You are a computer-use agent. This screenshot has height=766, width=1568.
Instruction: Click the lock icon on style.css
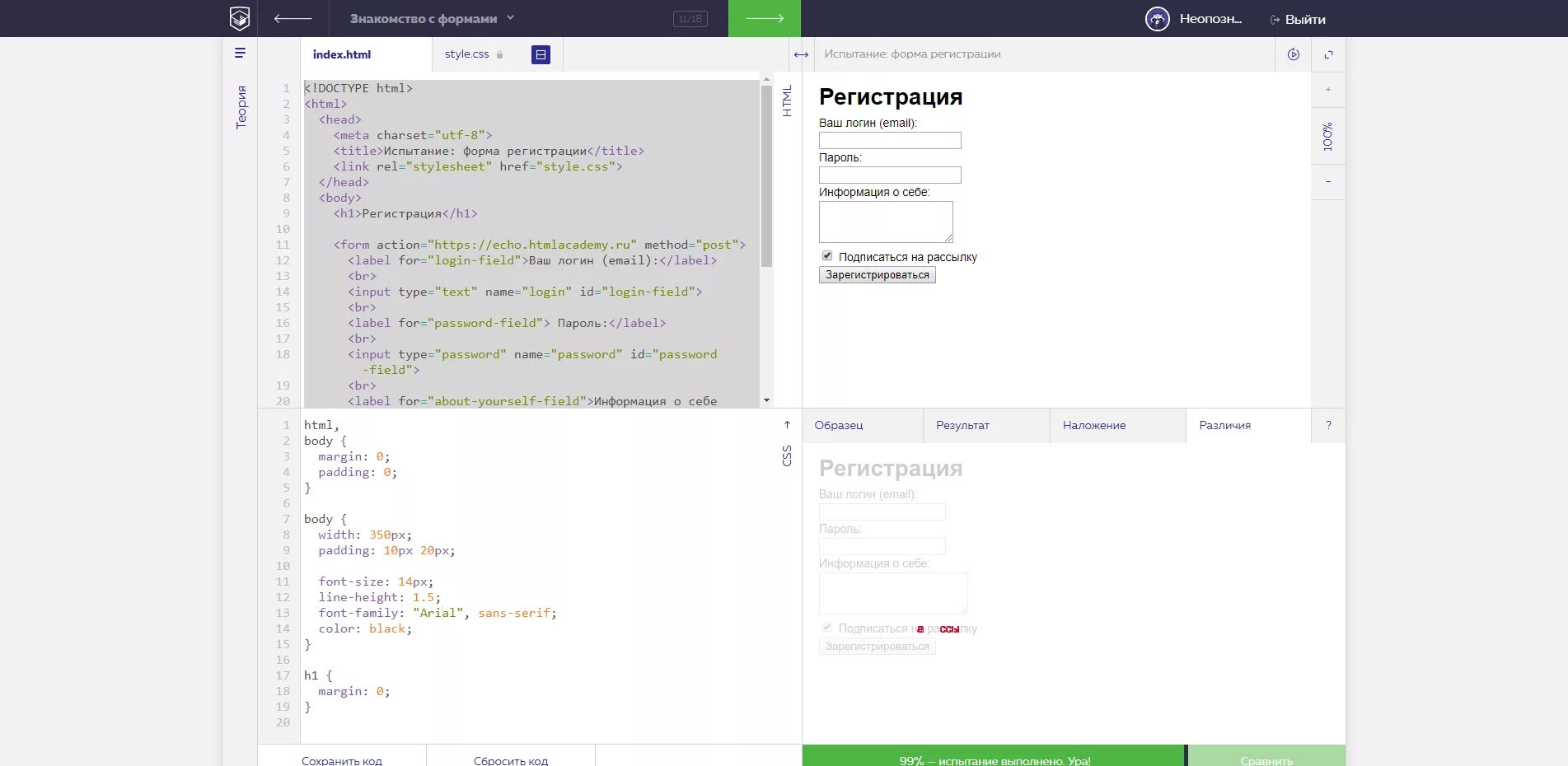pyautogui.click(x=499, y=54)
